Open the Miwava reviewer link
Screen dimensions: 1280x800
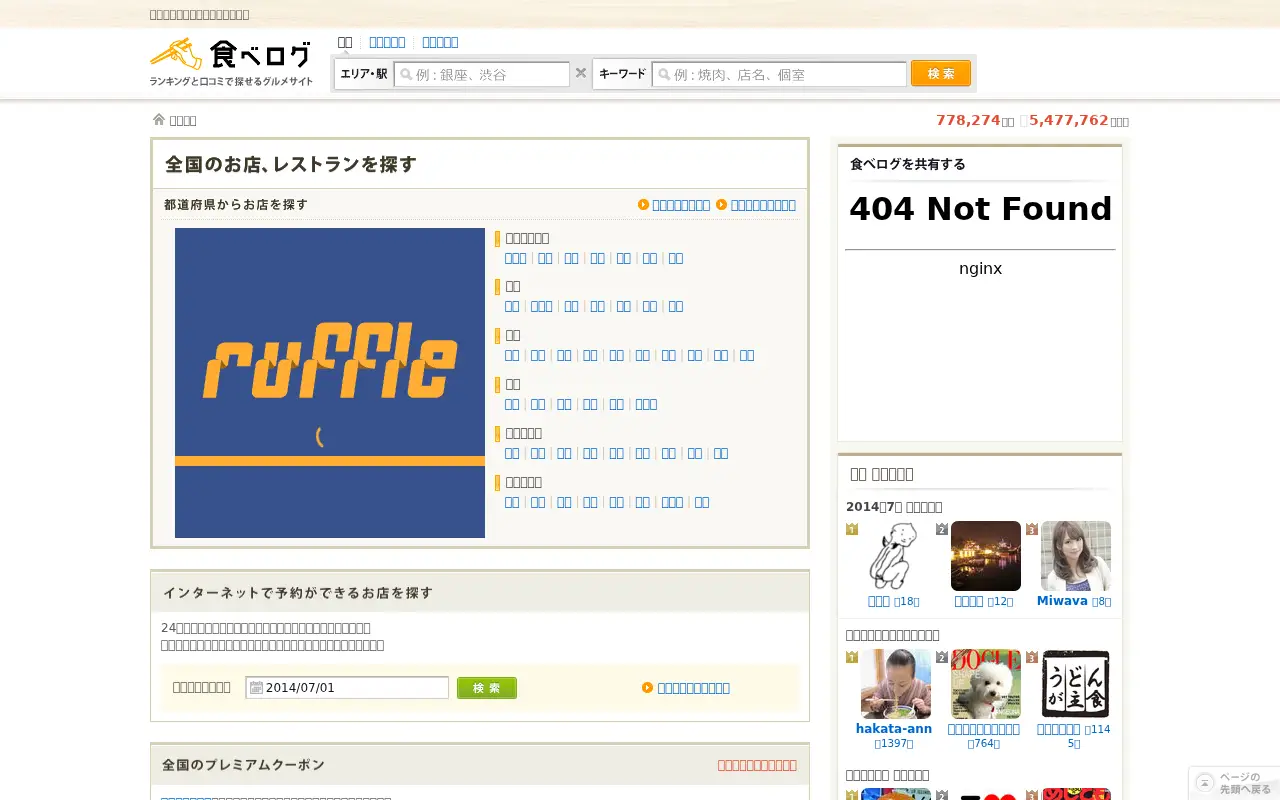pos(1062,600)
